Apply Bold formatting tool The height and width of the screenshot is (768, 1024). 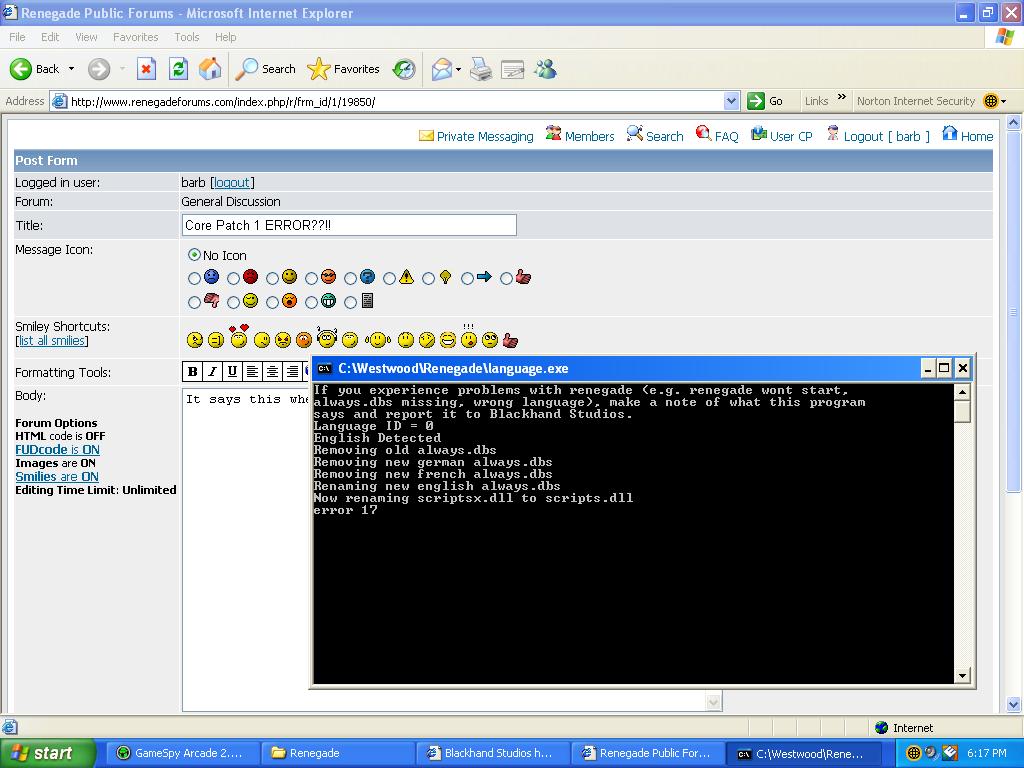(193, 372)
